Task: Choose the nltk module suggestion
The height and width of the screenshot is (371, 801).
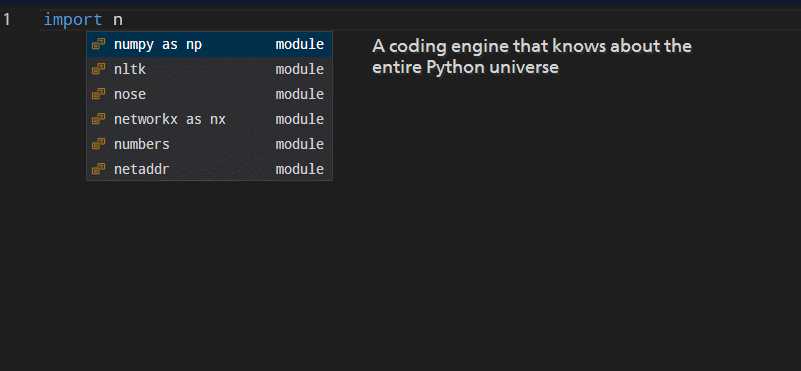Action: (209, 69)
